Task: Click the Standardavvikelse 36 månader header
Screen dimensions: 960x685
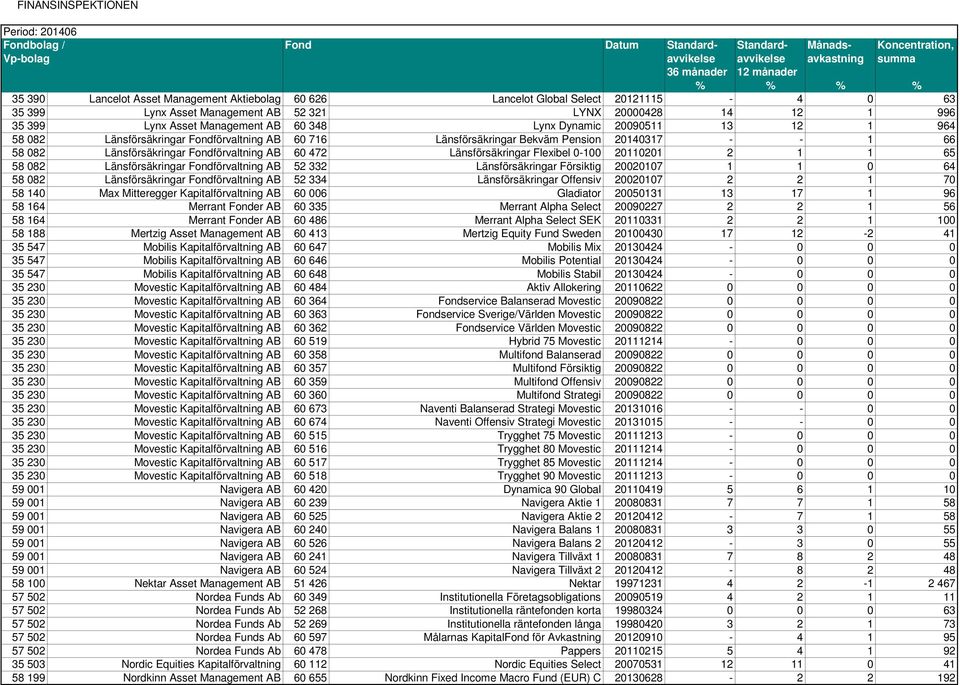Action: tap(700, 65)
